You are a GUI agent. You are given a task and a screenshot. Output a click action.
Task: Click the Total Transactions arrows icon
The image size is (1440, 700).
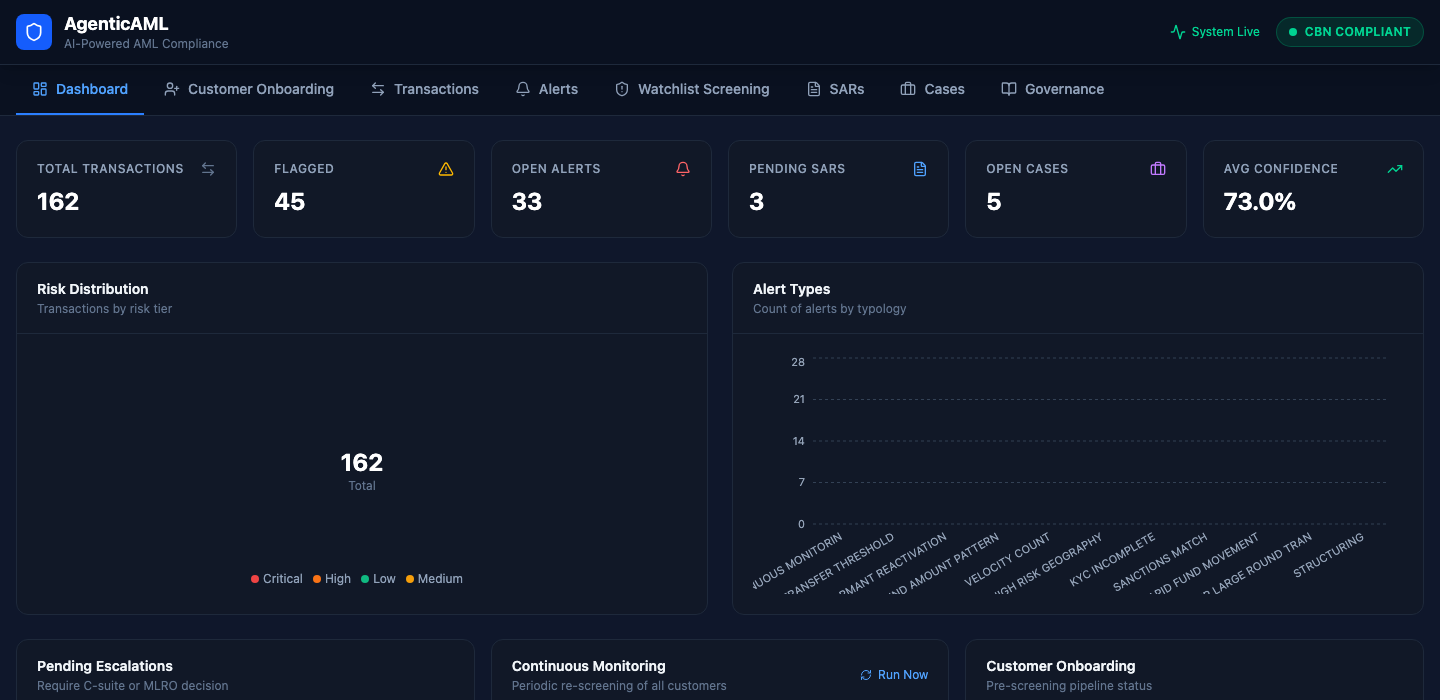click(x=208, y=169)
